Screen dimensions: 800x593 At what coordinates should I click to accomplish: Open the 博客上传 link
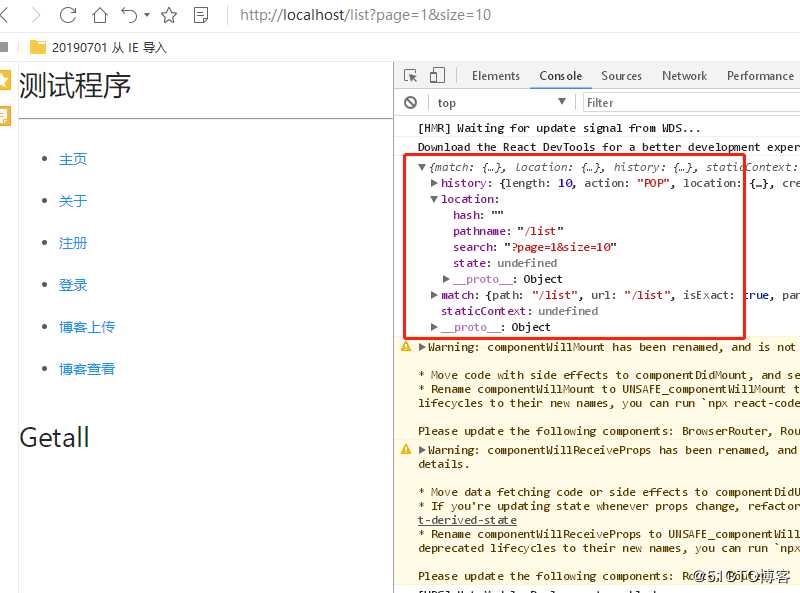point(87,327)
